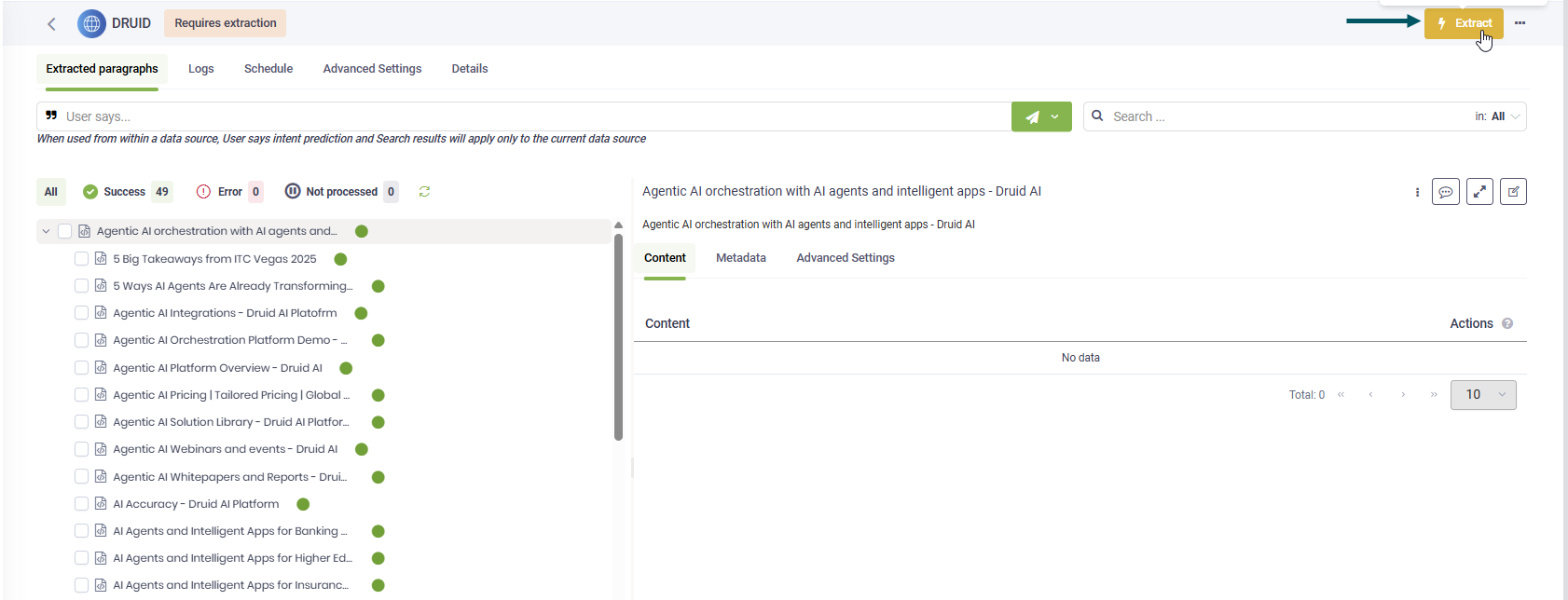Viewport: 1568px width, 600px height.
Task: Click the Actions help question mark icon
Action: pyautogui.click(x=1507, y=324)
